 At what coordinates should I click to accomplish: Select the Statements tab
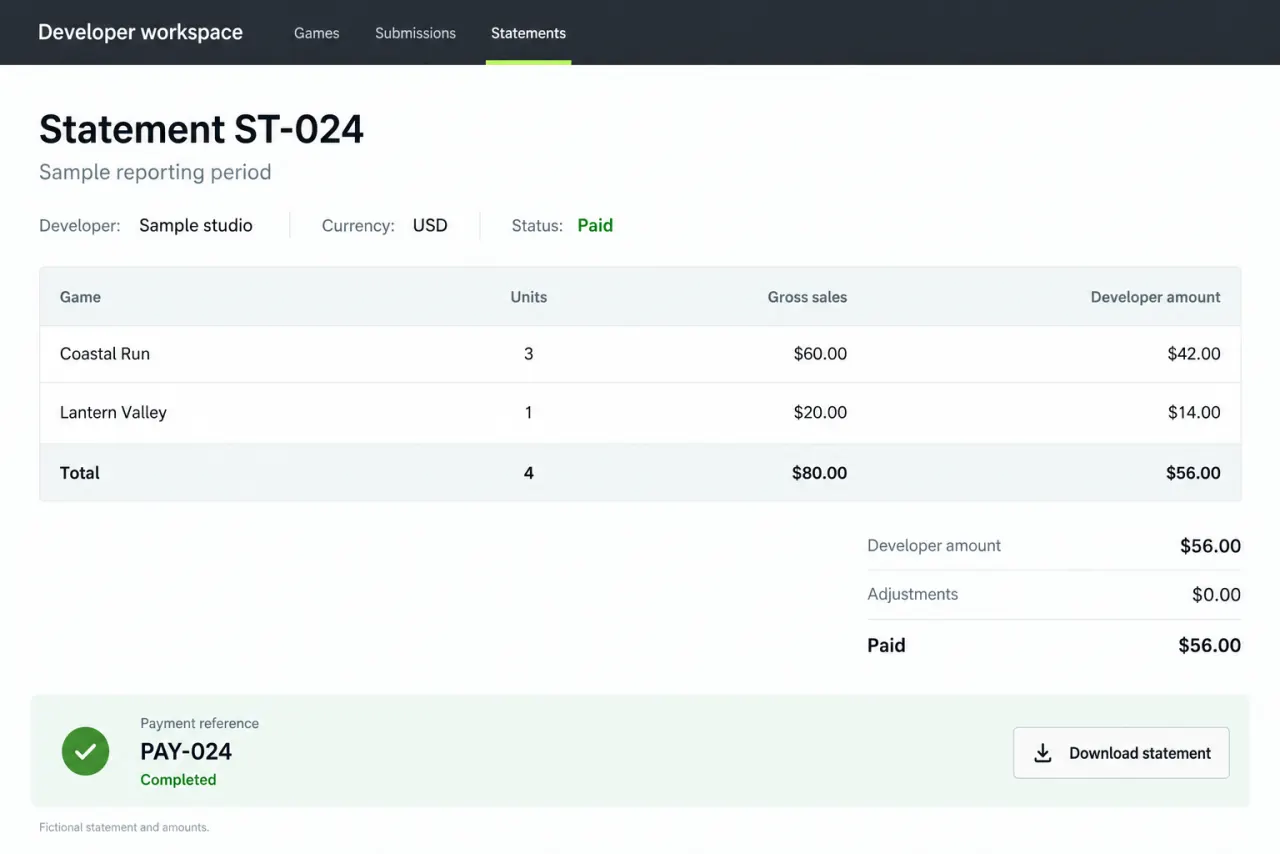click(528, 33)
